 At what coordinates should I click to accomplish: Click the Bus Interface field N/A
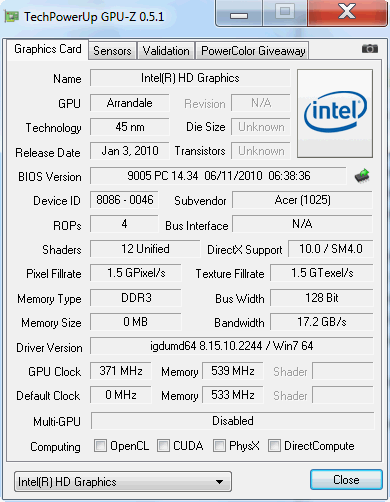point(302,224)
